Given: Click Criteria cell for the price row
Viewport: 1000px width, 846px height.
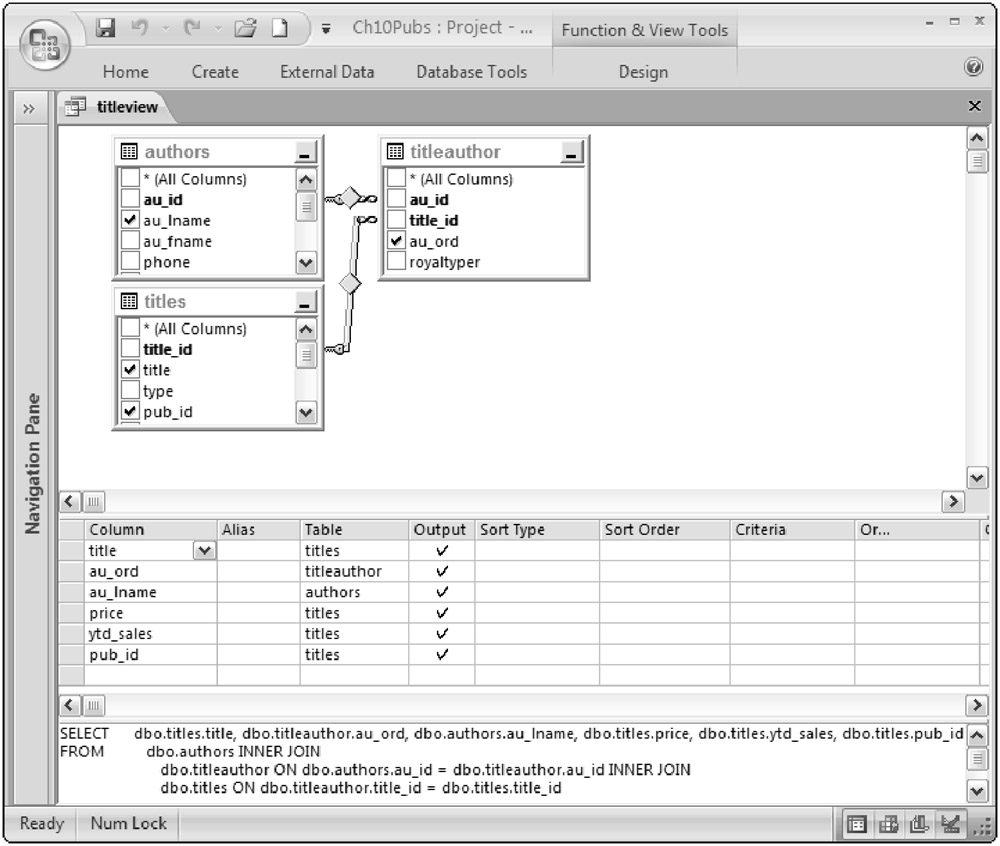Looking at the screenshot, I should (791, 613).
